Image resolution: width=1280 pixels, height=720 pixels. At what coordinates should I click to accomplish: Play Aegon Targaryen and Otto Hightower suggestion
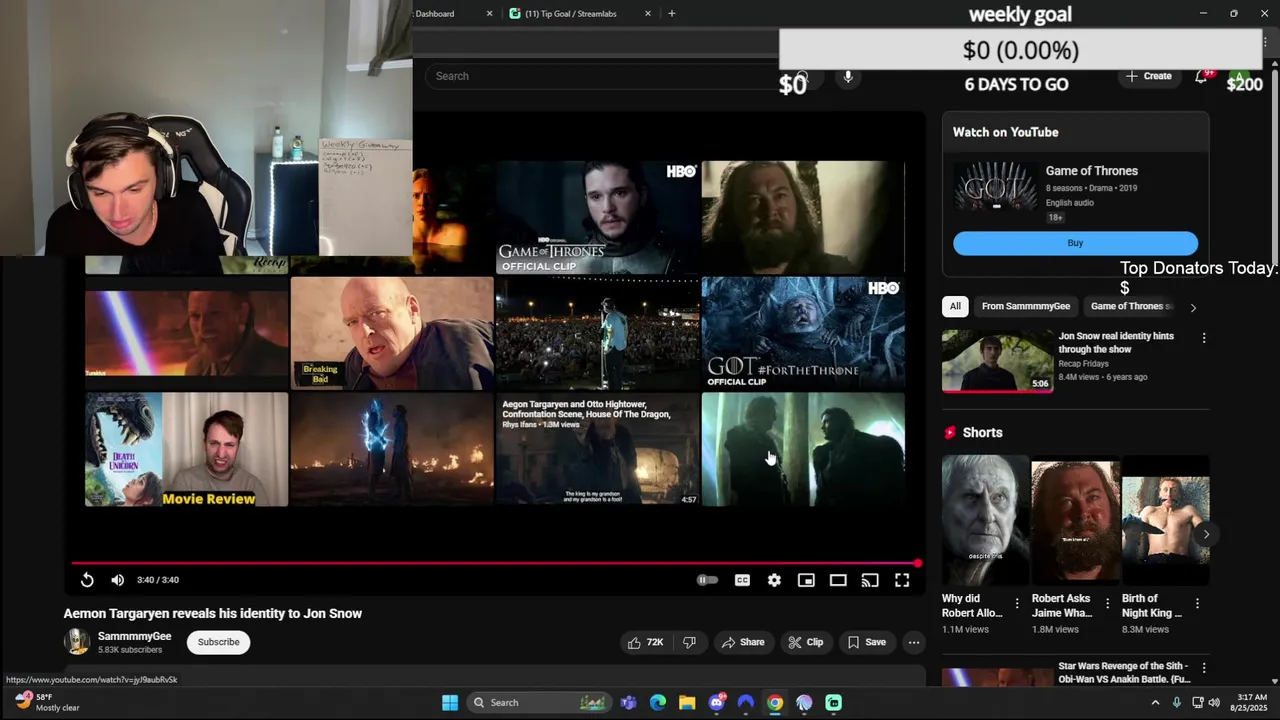[x=598, y=449]
